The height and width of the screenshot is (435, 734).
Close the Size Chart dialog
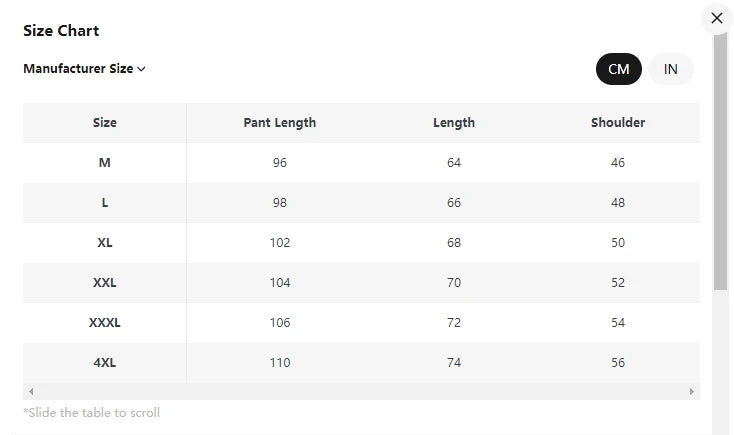pos(717,18)
